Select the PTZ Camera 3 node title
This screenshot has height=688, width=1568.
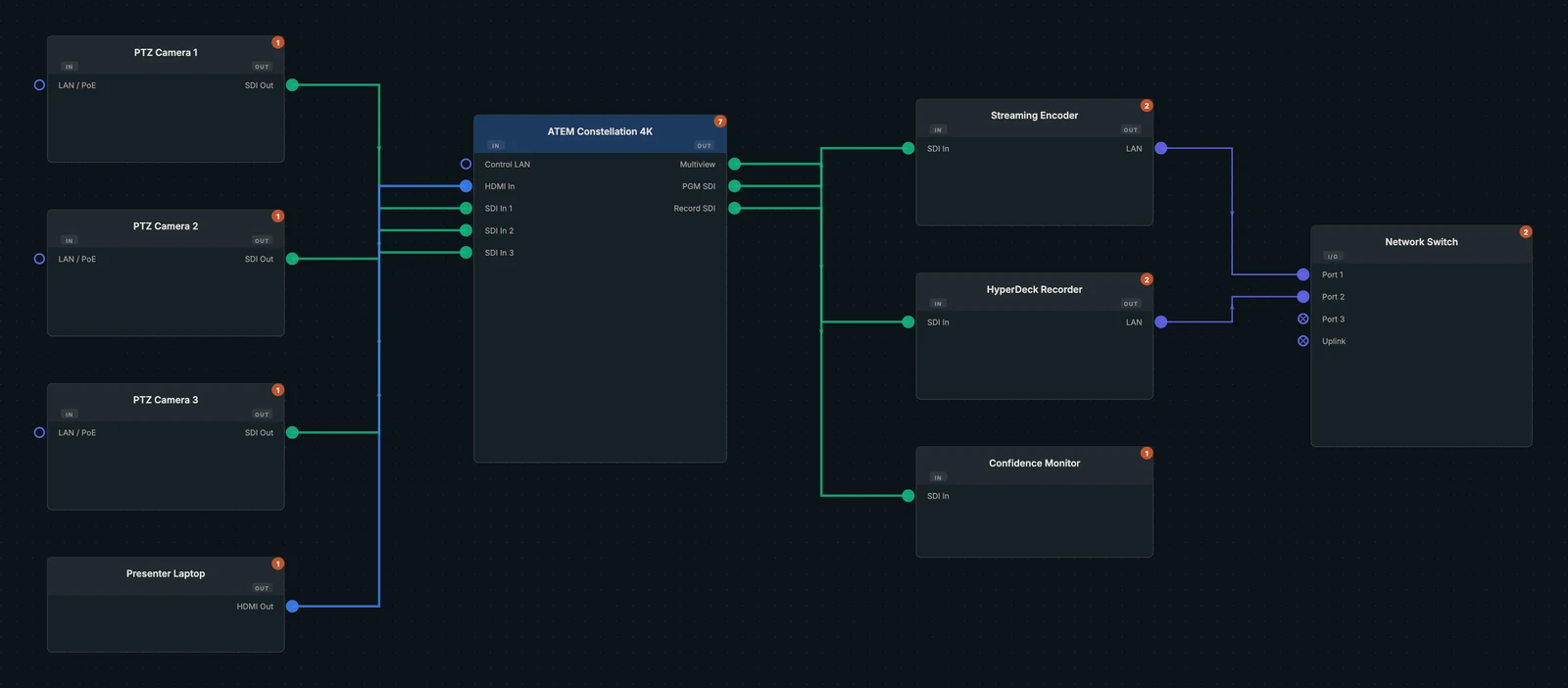click(166, 400)
